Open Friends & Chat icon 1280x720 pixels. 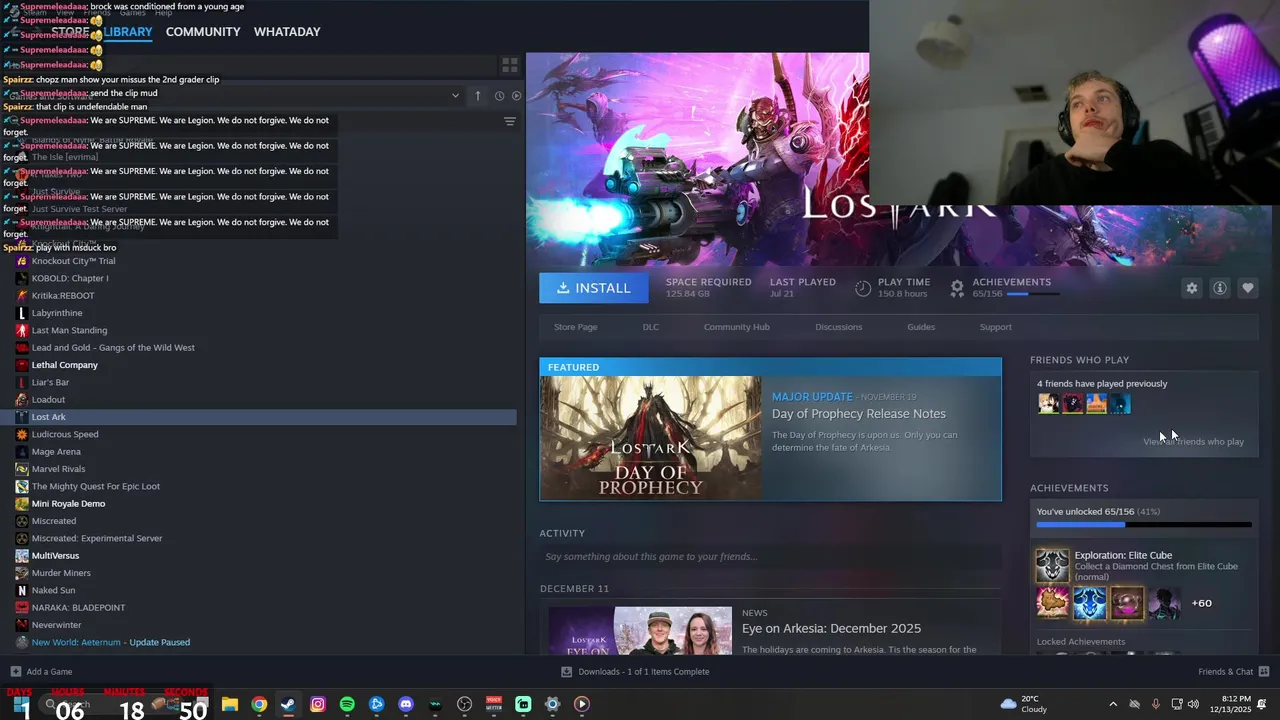1263,671
